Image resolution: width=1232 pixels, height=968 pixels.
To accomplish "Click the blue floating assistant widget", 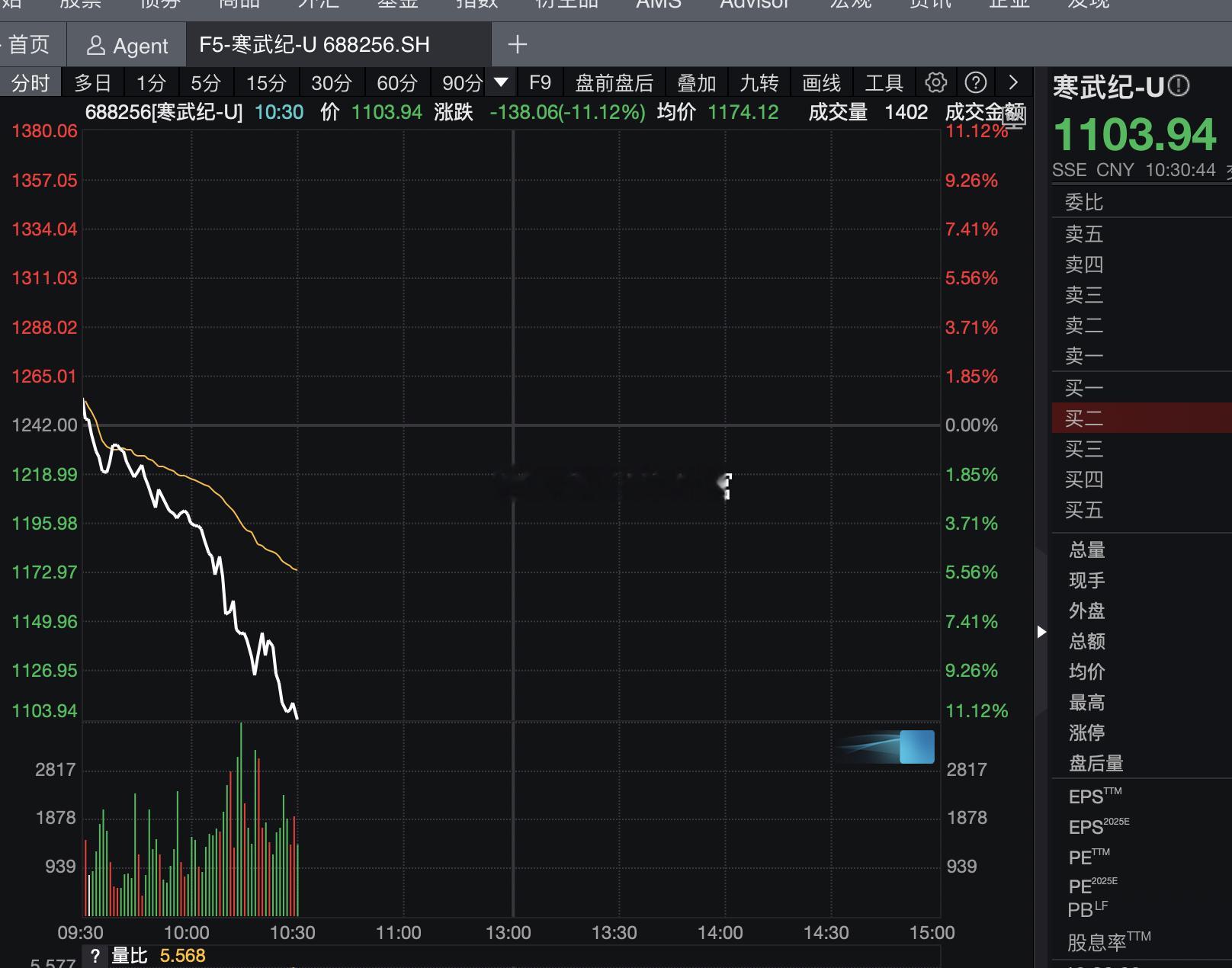I will 916,747.
